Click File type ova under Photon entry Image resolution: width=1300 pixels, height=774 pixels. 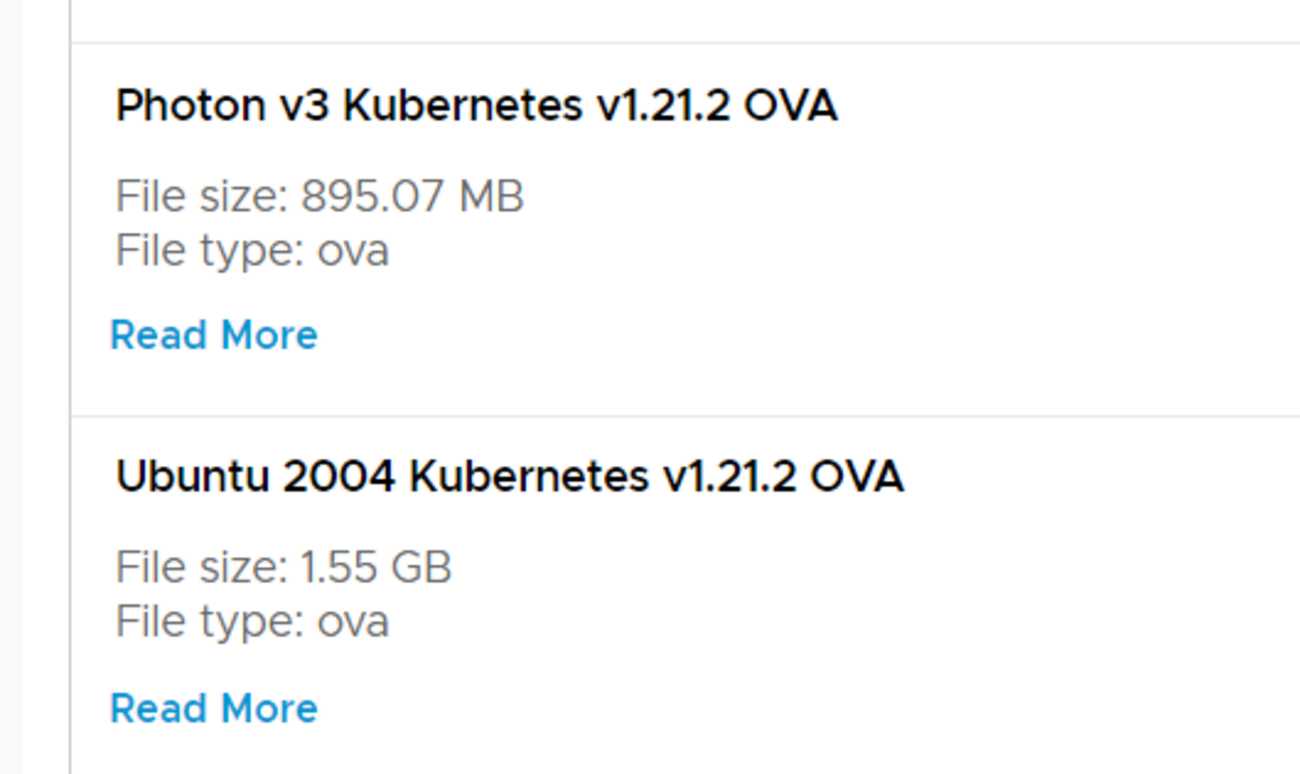point(252,251)
